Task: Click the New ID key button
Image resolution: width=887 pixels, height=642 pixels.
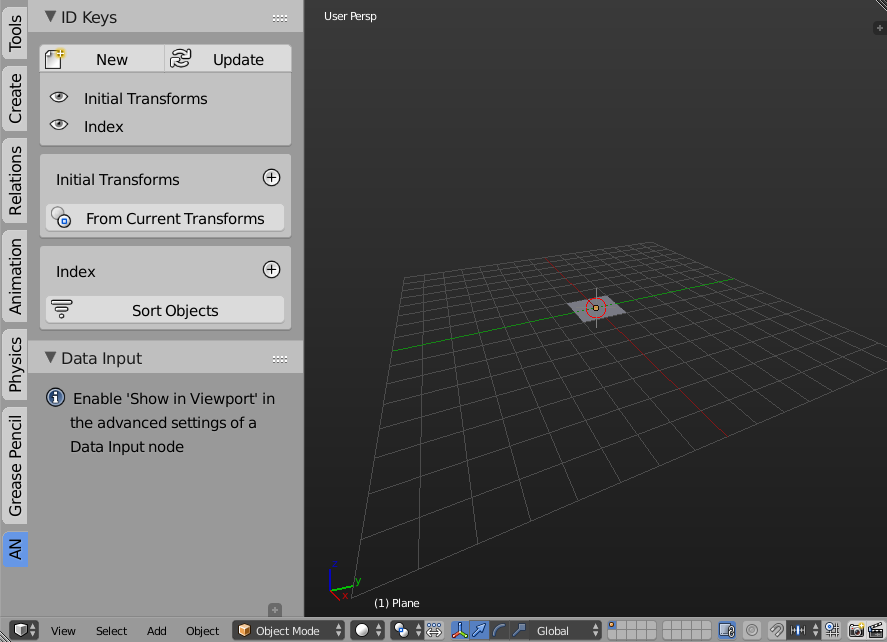Action: [x=102, y=59]
